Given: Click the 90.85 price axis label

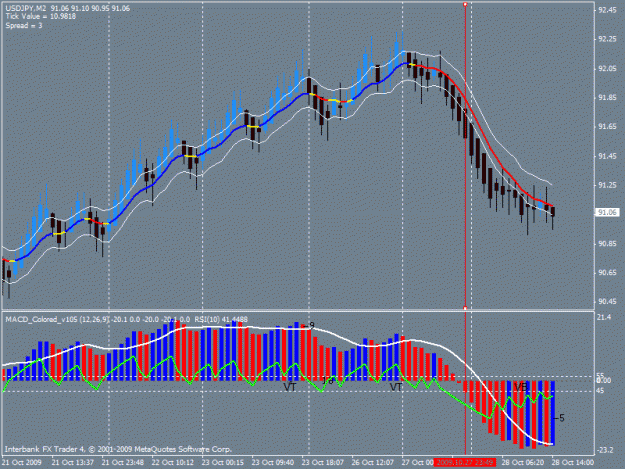Looking at the screenshot, I should pos(607,243).
